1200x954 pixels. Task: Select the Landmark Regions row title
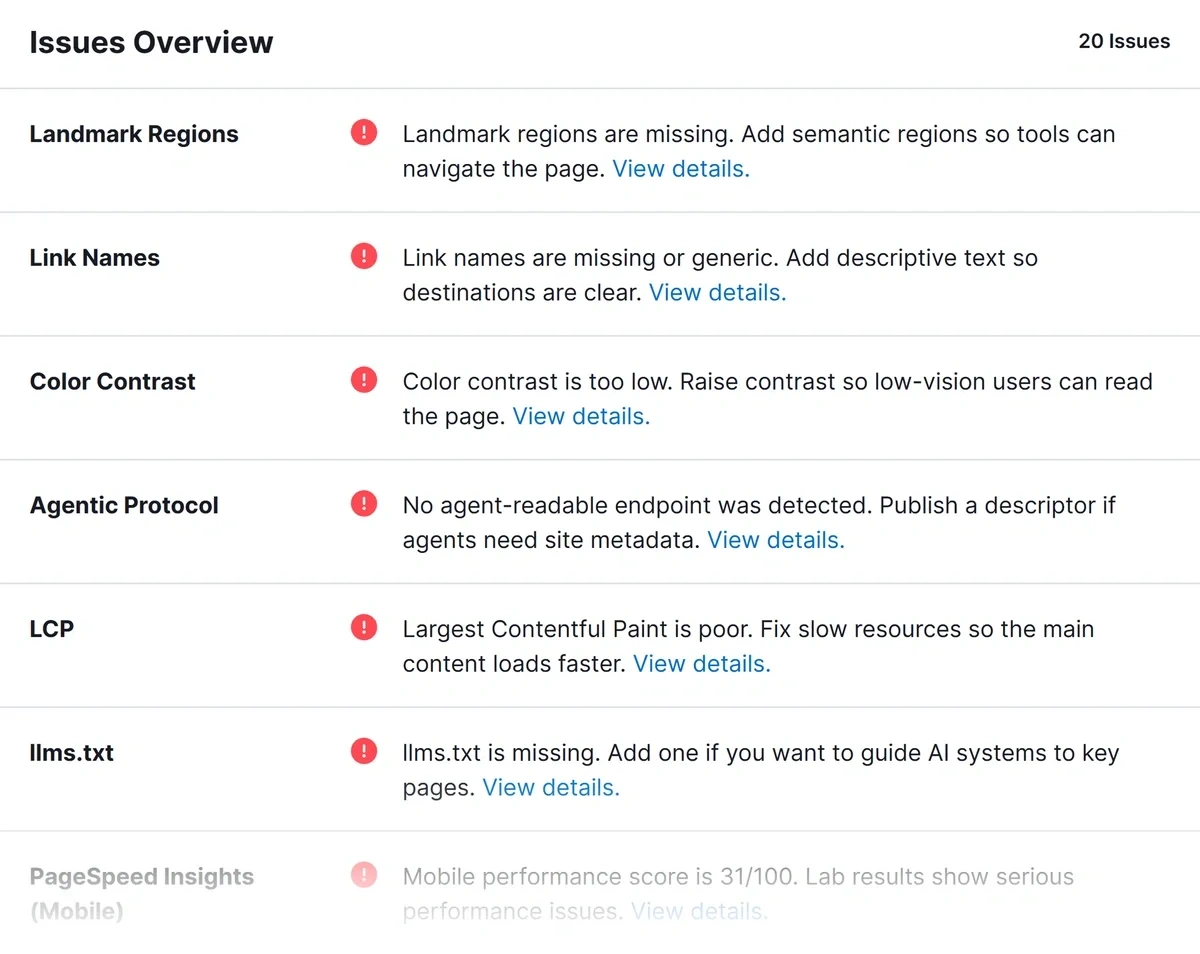[x=134, y=134]
